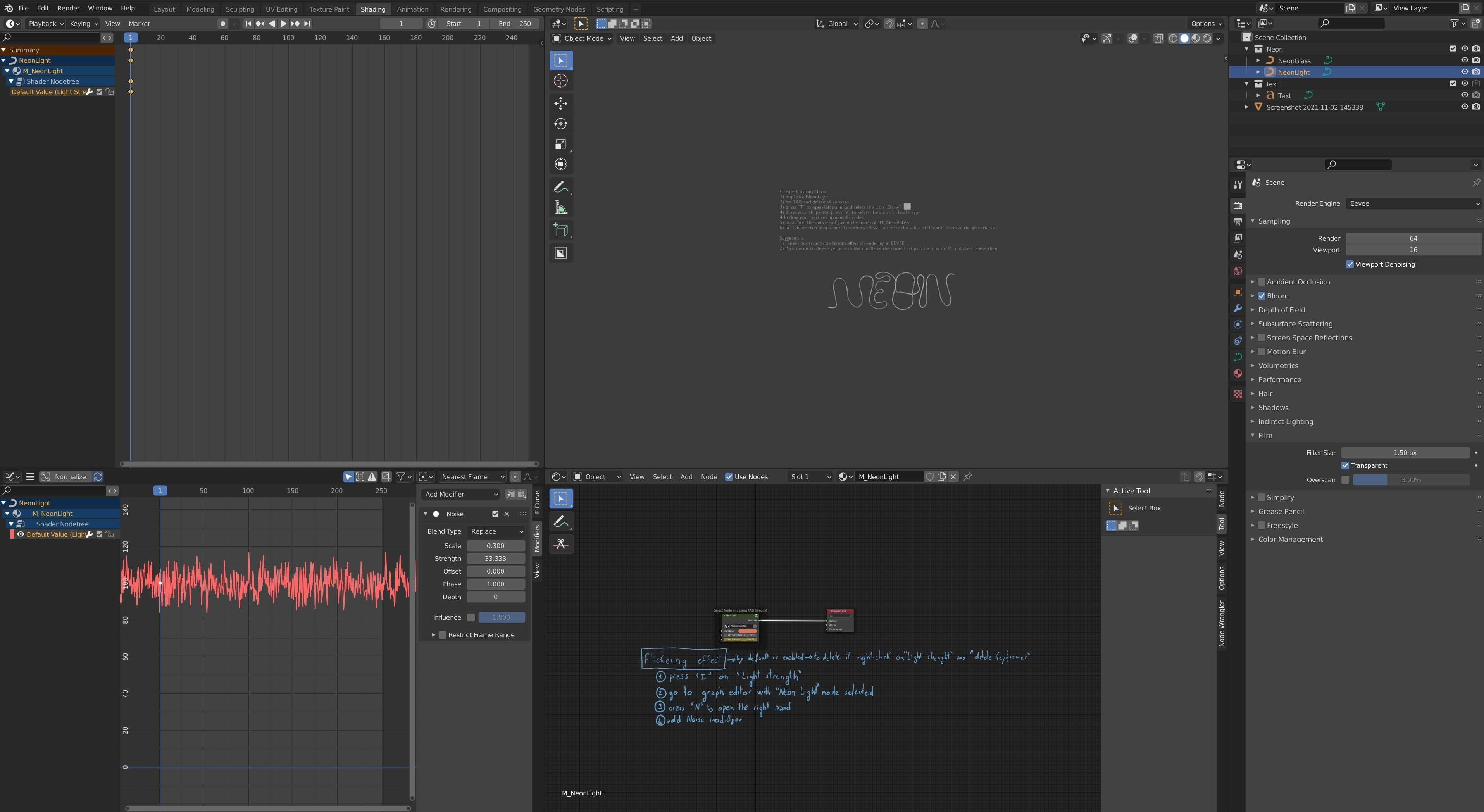This screenshot has height=812, width=1484.
Task: Select the Add Cube tool
Action: click(x=561, y=230)
